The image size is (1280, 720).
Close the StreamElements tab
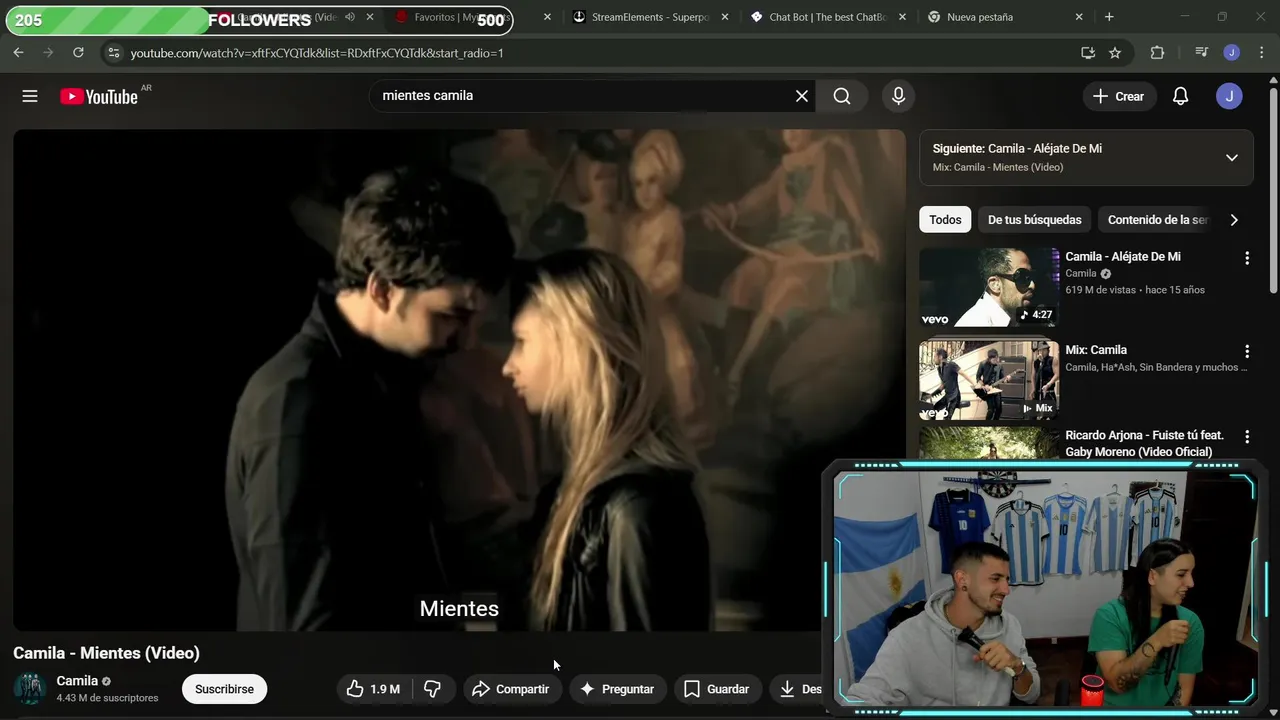tap(725, 17)
